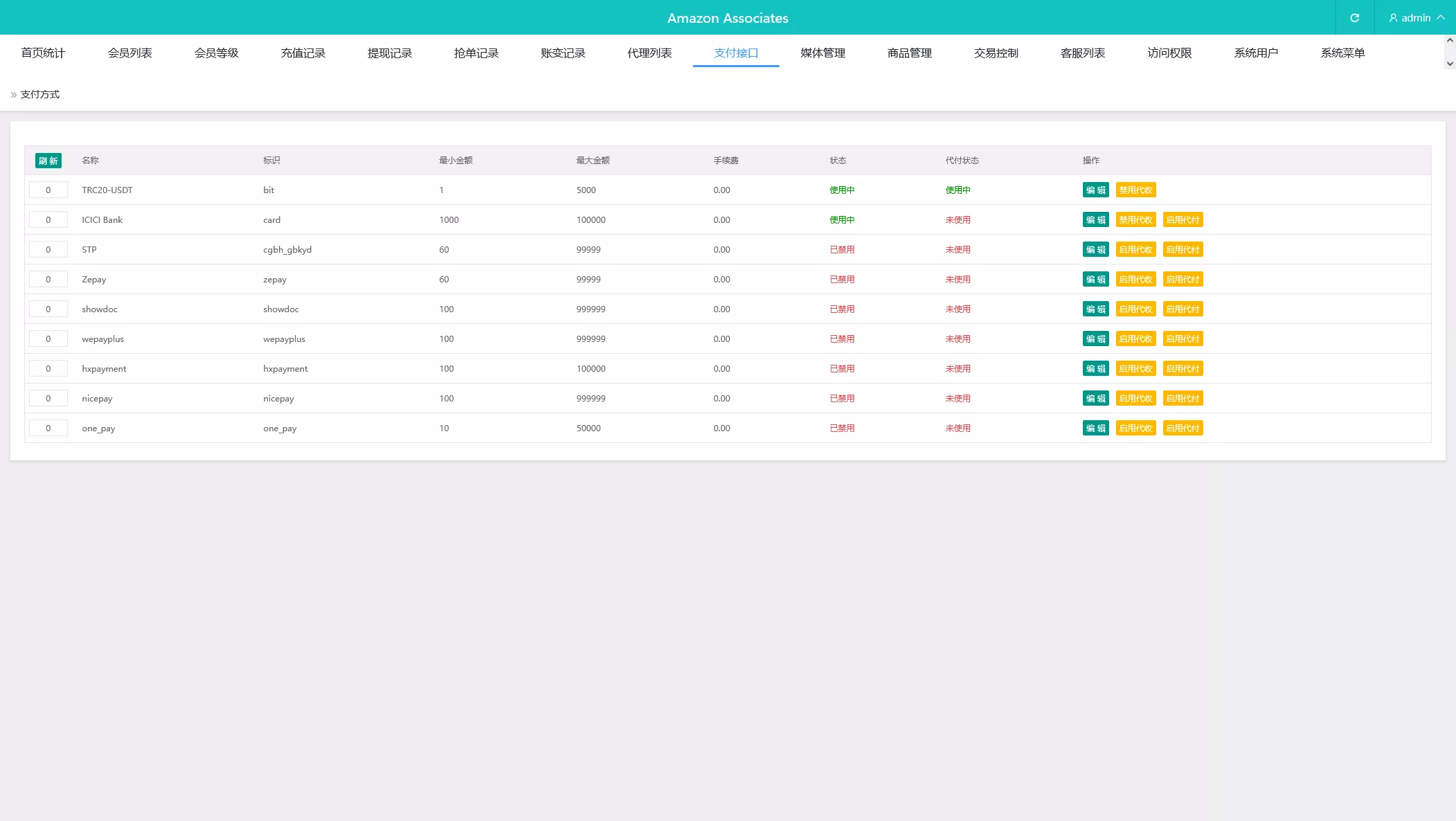Screen dimensions: 1456x821
Task: Click sort order field of one_pay row
Action: tap(48, 428)
